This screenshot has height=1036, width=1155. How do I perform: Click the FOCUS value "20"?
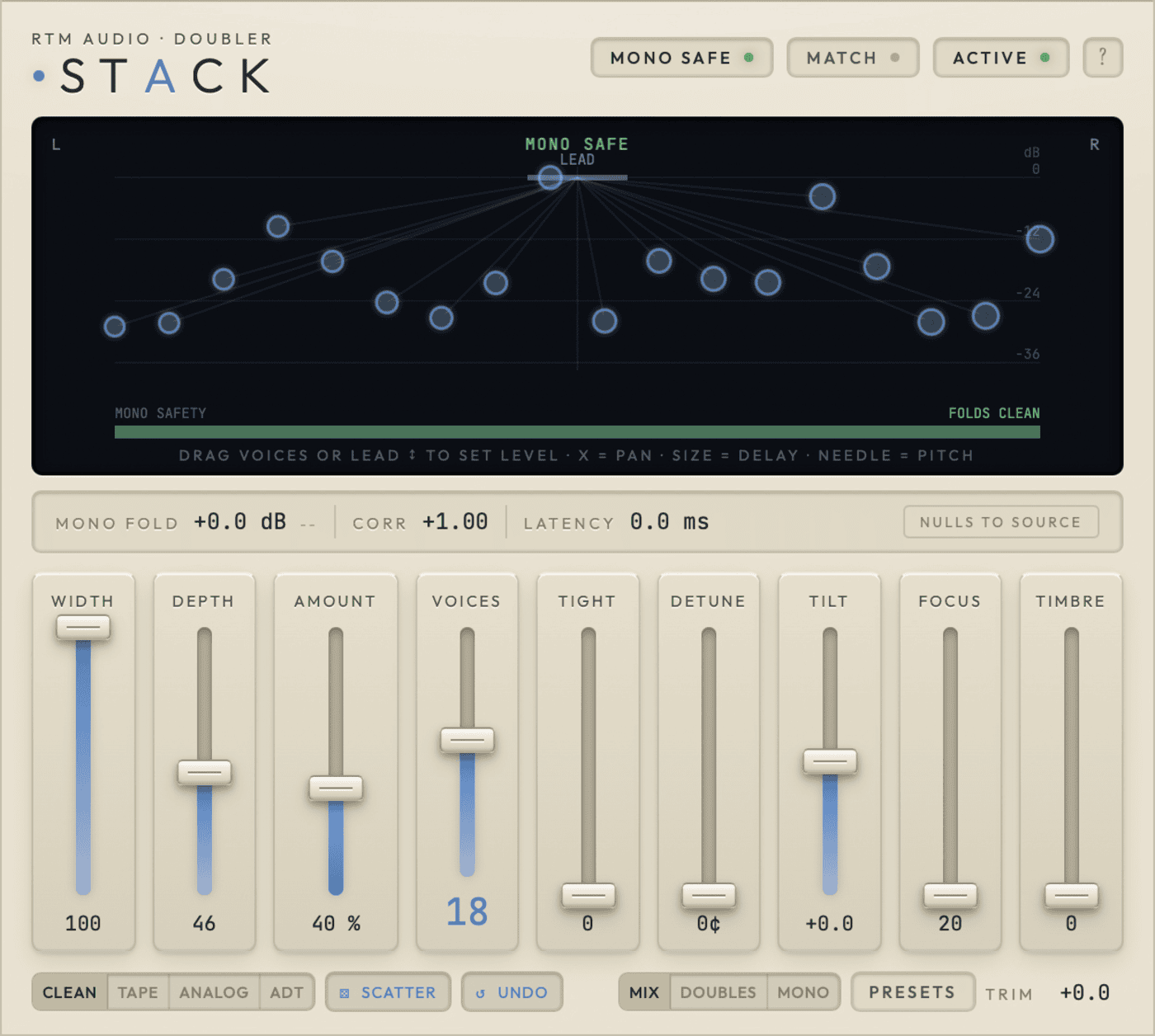(950, 924)
